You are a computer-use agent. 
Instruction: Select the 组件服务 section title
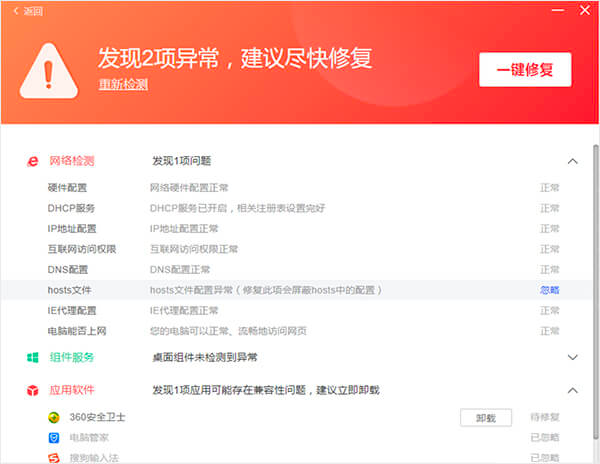pyautogui.click(x=72, y=358)
